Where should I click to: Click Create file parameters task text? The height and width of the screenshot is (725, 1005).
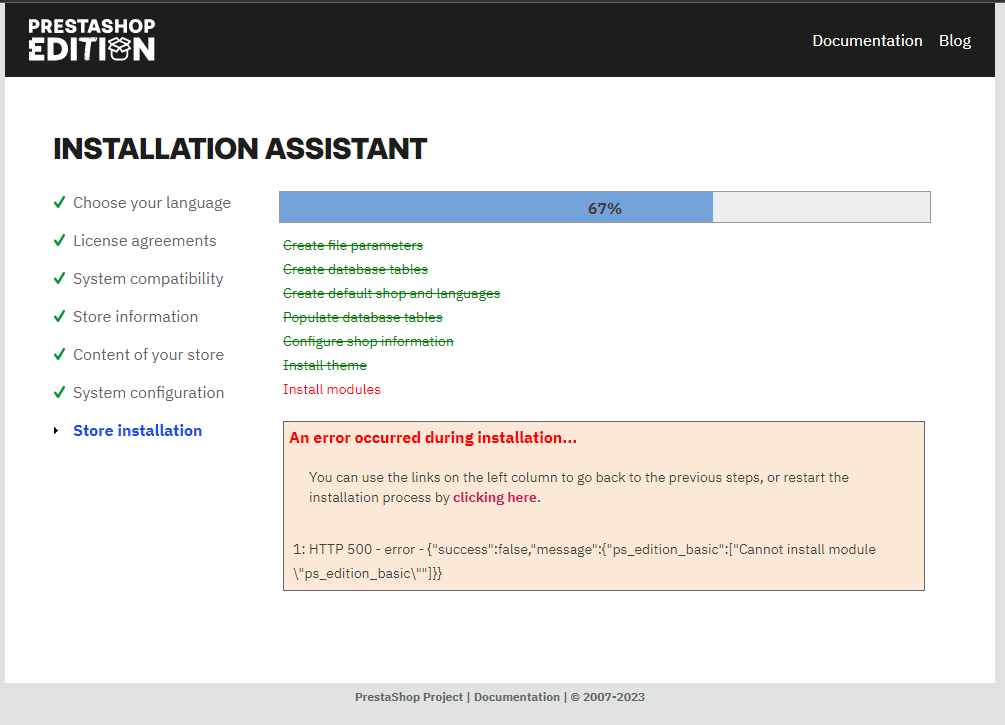353,246
